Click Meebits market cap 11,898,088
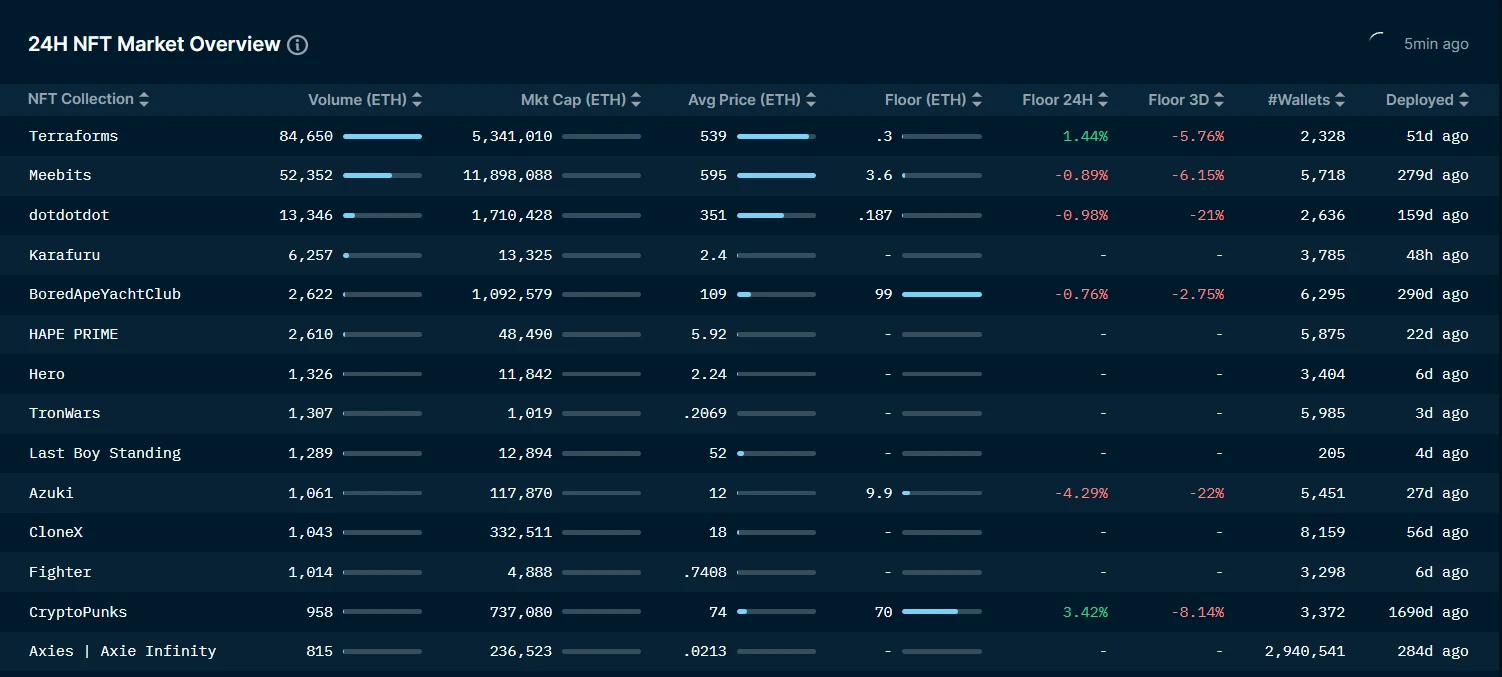This screenshot has width=1502, height=677. point(508,175)
